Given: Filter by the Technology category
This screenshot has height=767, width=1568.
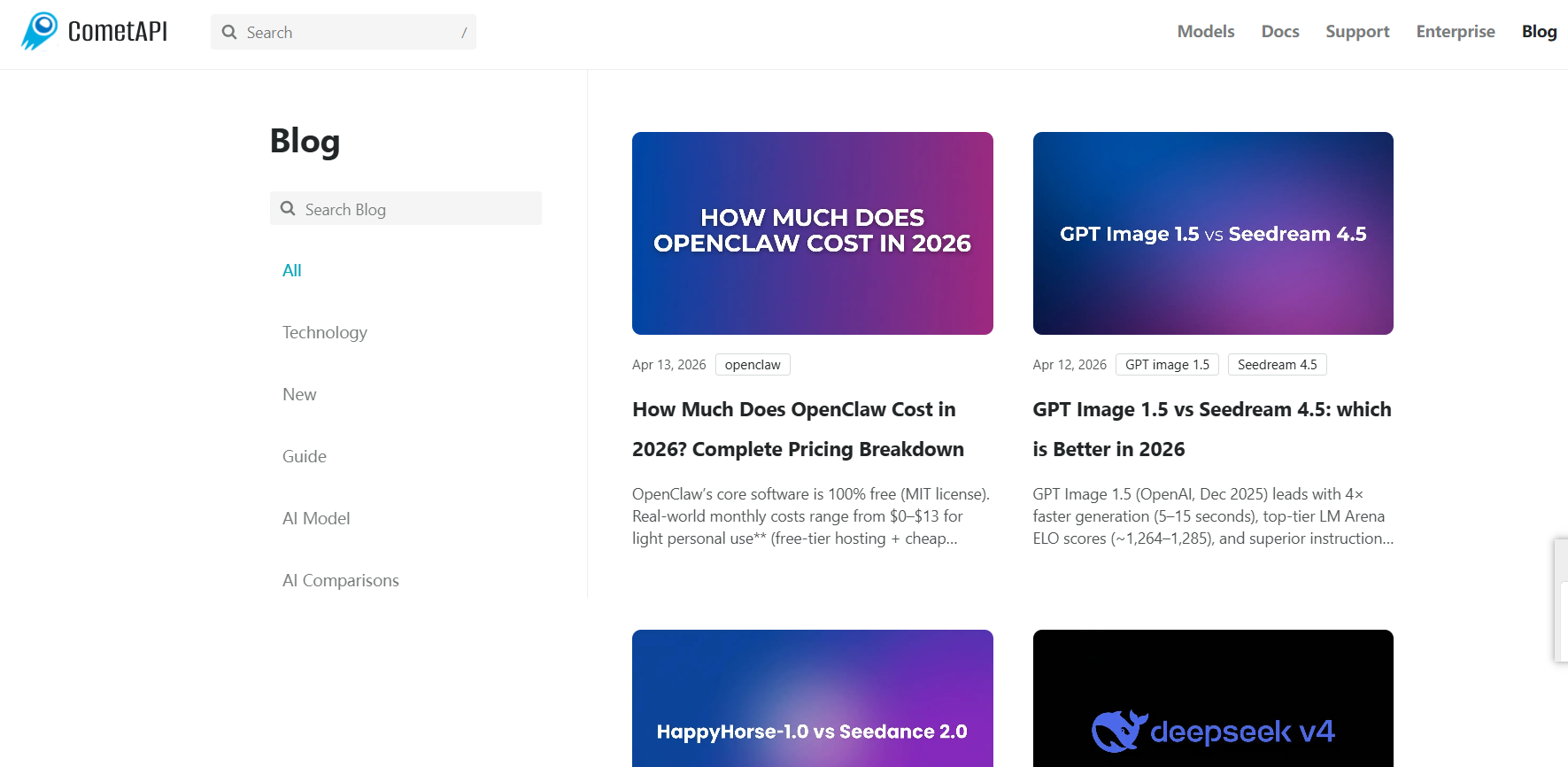Looking at the screenshot, I should tap(325, 332).
